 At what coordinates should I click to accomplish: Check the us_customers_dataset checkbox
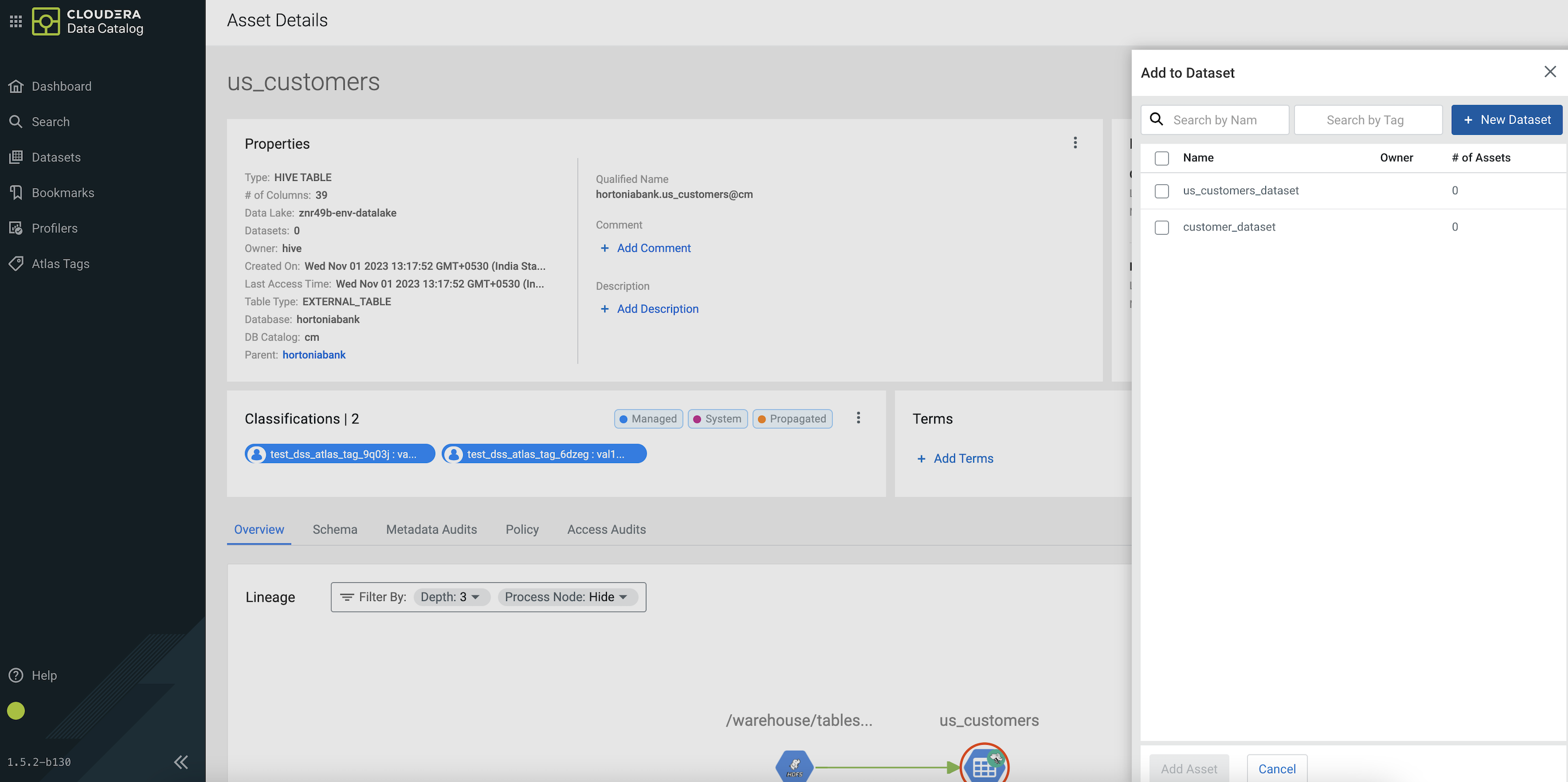pos(1161,191)
